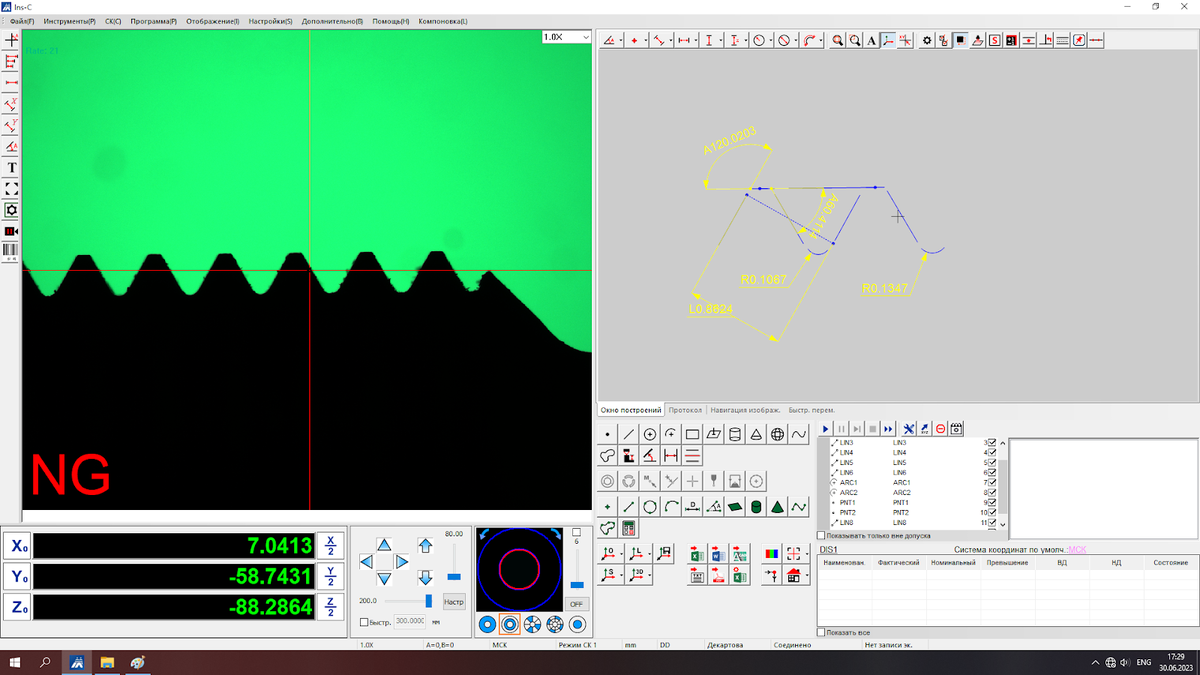Click fast-forward in program controls
This screenshot has width=1200, height=675.
[x=887, y=429]
